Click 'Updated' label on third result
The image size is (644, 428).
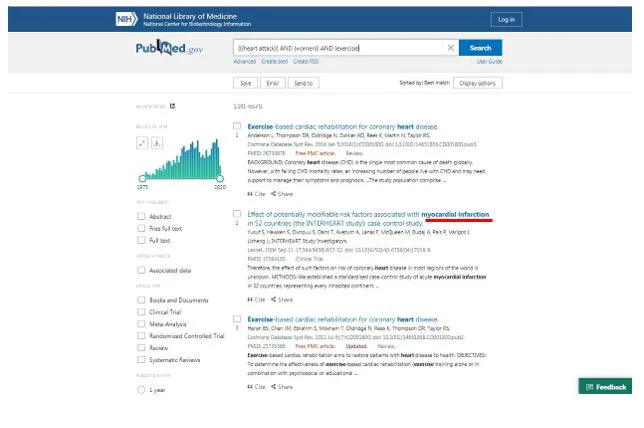pos(356,346)
